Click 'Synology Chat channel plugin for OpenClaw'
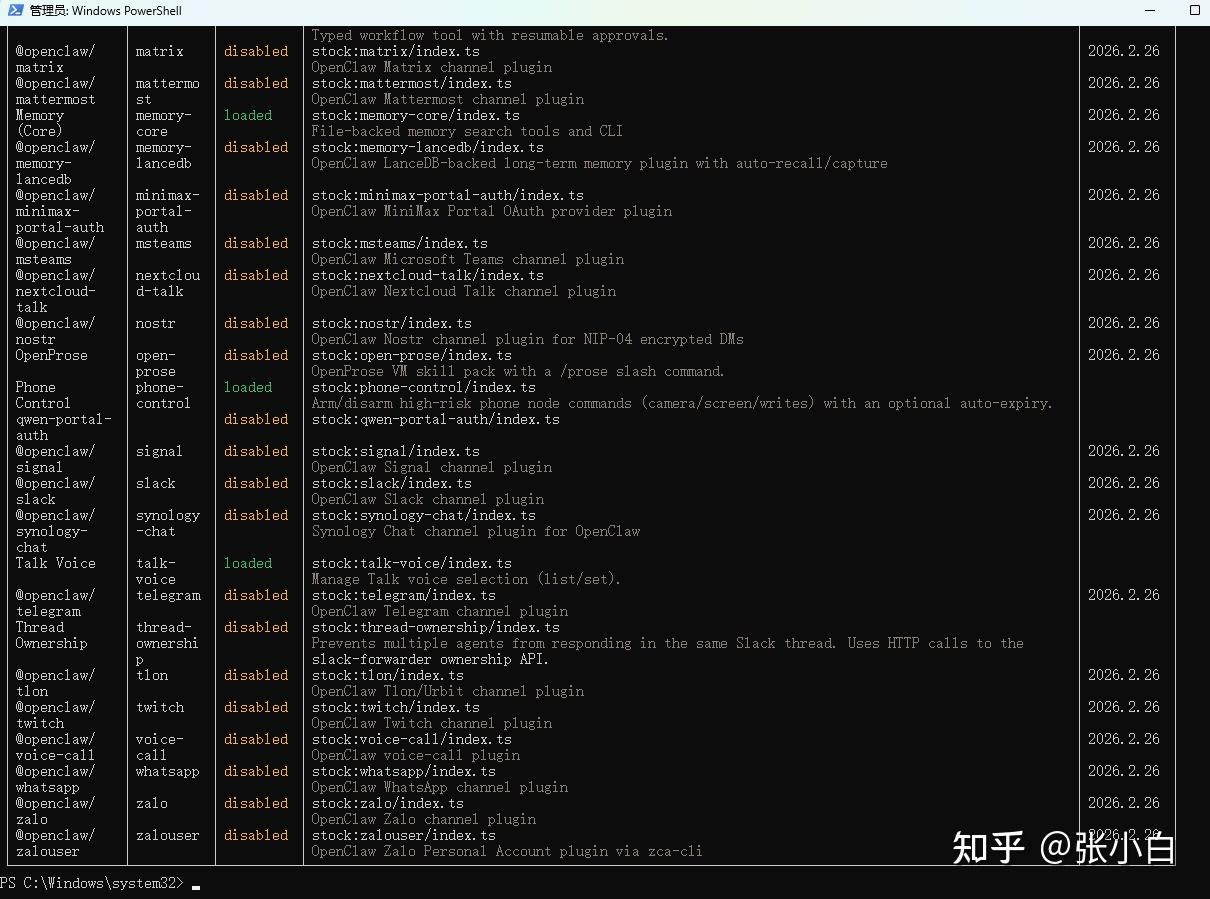Image resolution: width=1210 pixels, height=899 pixels. point(476,531)
